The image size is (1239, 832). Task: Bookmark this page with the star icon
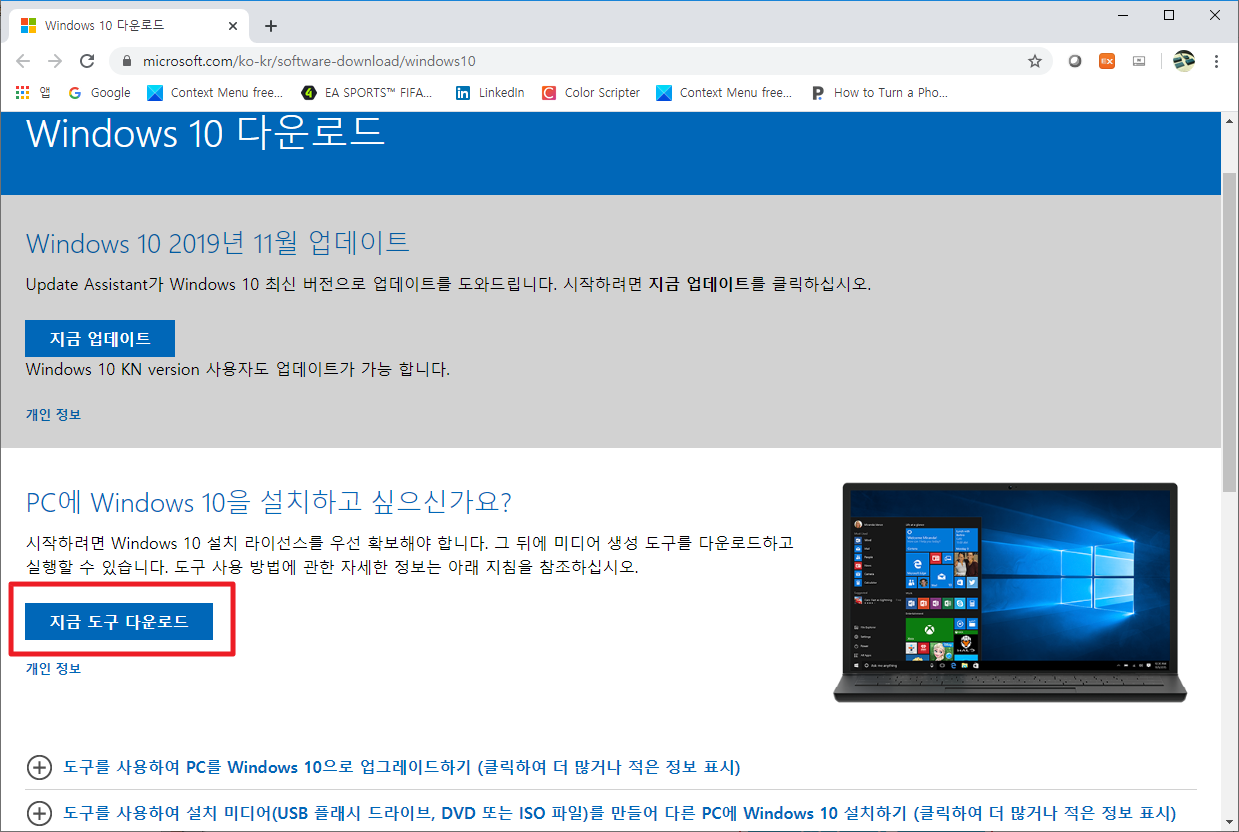pos(1035,61)
